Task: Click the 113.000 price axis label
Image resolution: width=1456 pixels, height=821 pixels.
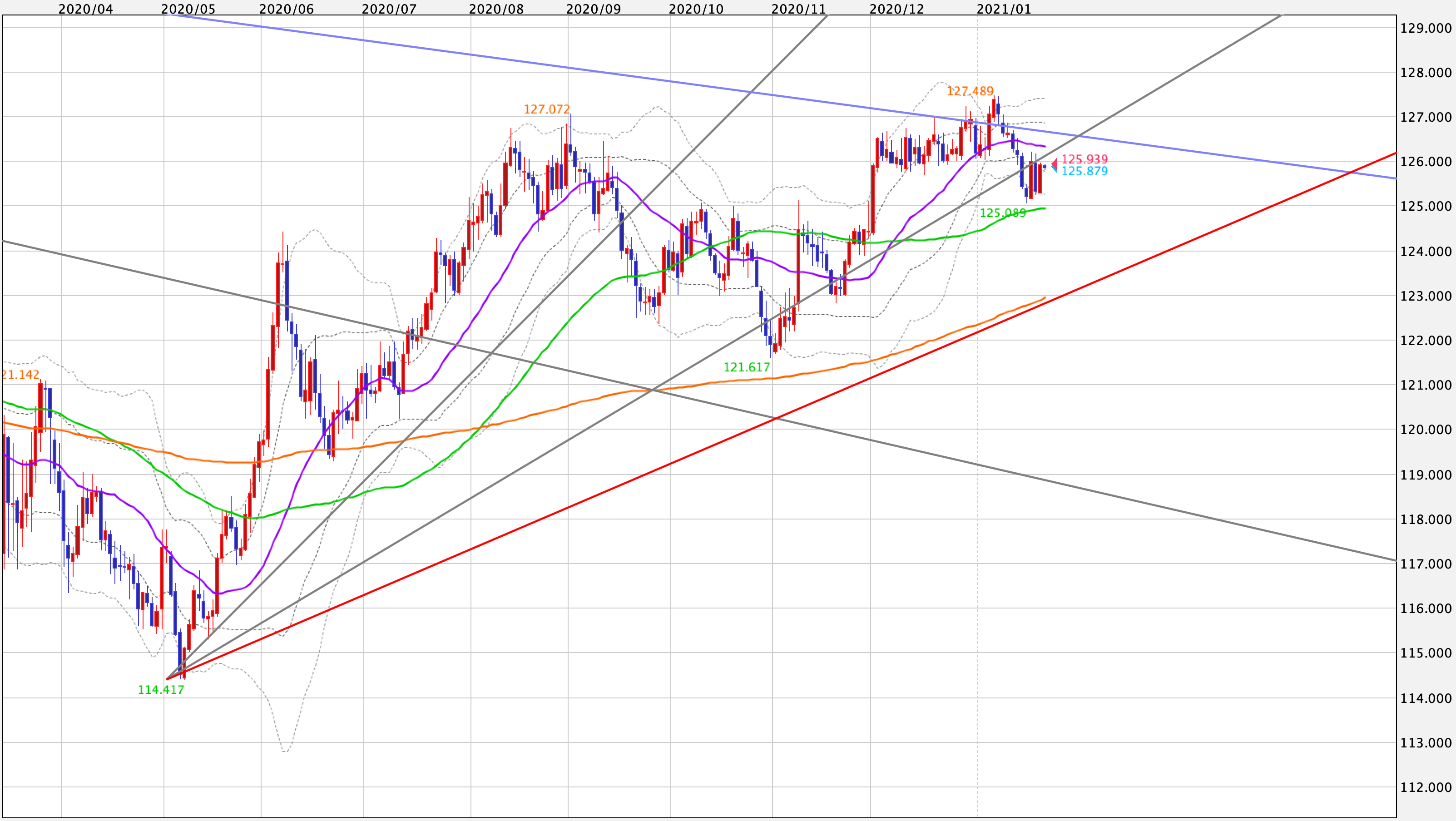Action: click(1426, 743)
